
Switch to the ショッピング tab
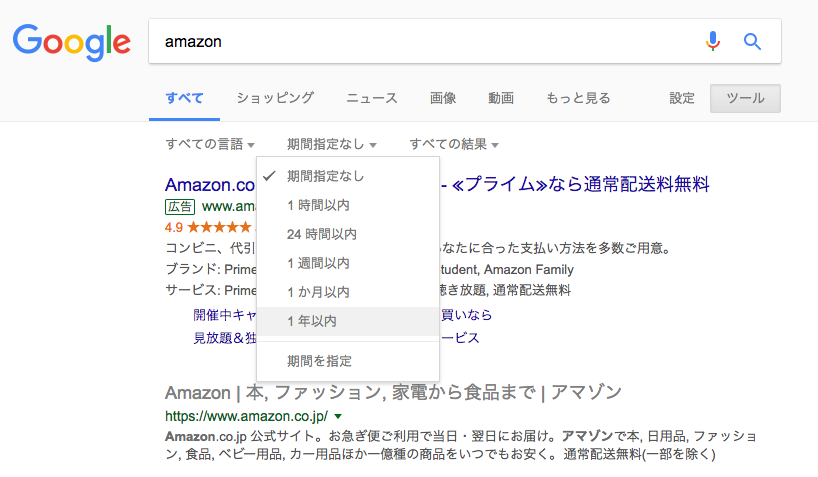pyautogui.click(x=275, y=98)
